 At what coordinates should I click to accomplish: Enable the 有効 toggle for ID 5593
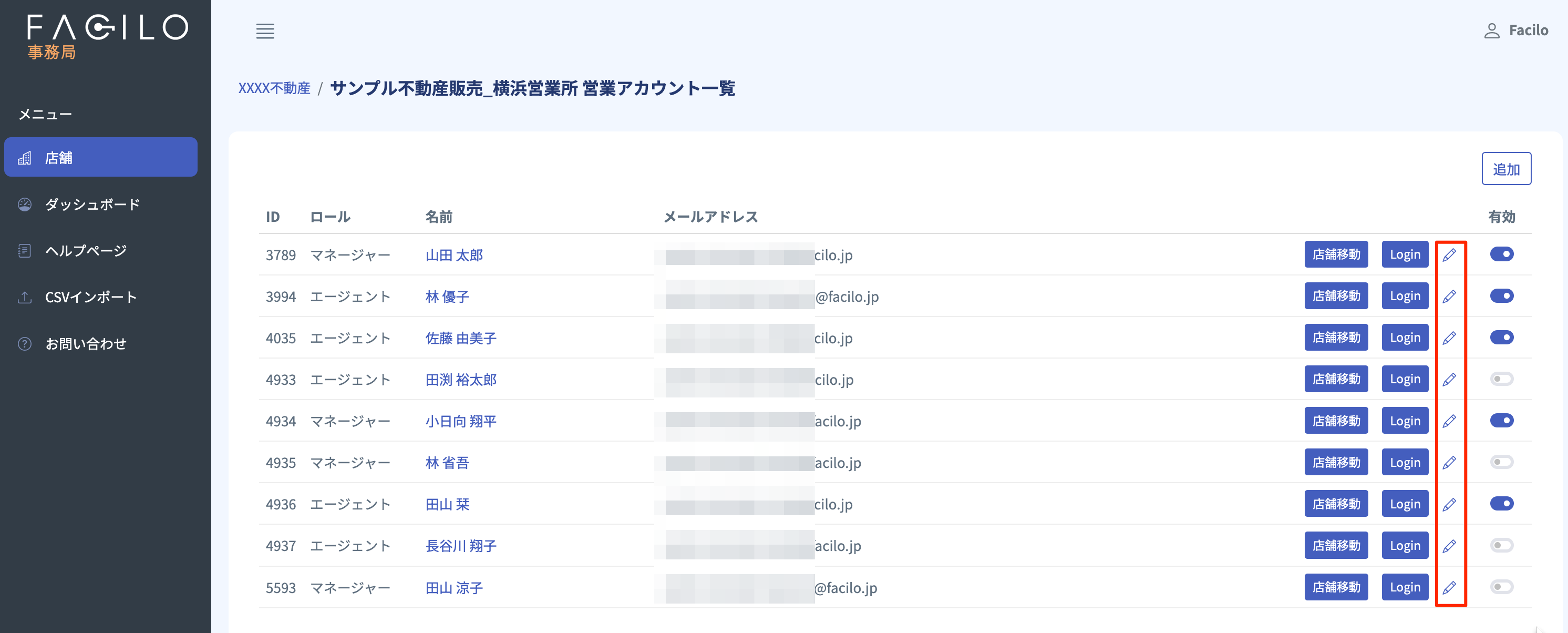click(x=1502, y=587)
